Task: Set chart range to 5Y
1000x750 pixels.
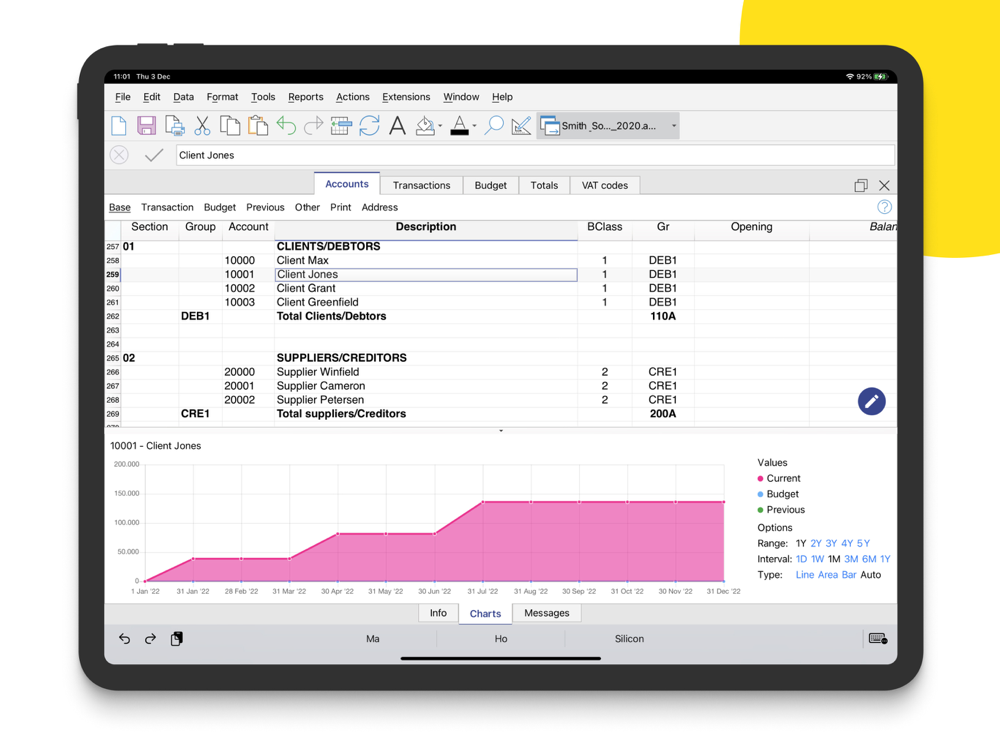Action: (863, 543)
